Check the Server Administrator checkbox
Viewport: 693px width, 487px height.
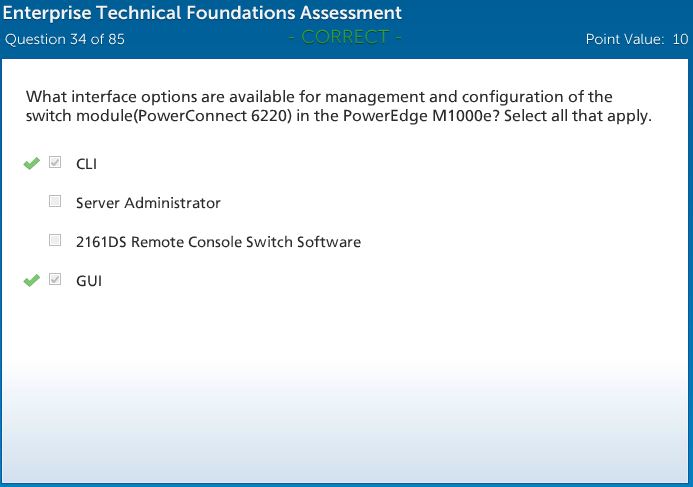(56, 202)
